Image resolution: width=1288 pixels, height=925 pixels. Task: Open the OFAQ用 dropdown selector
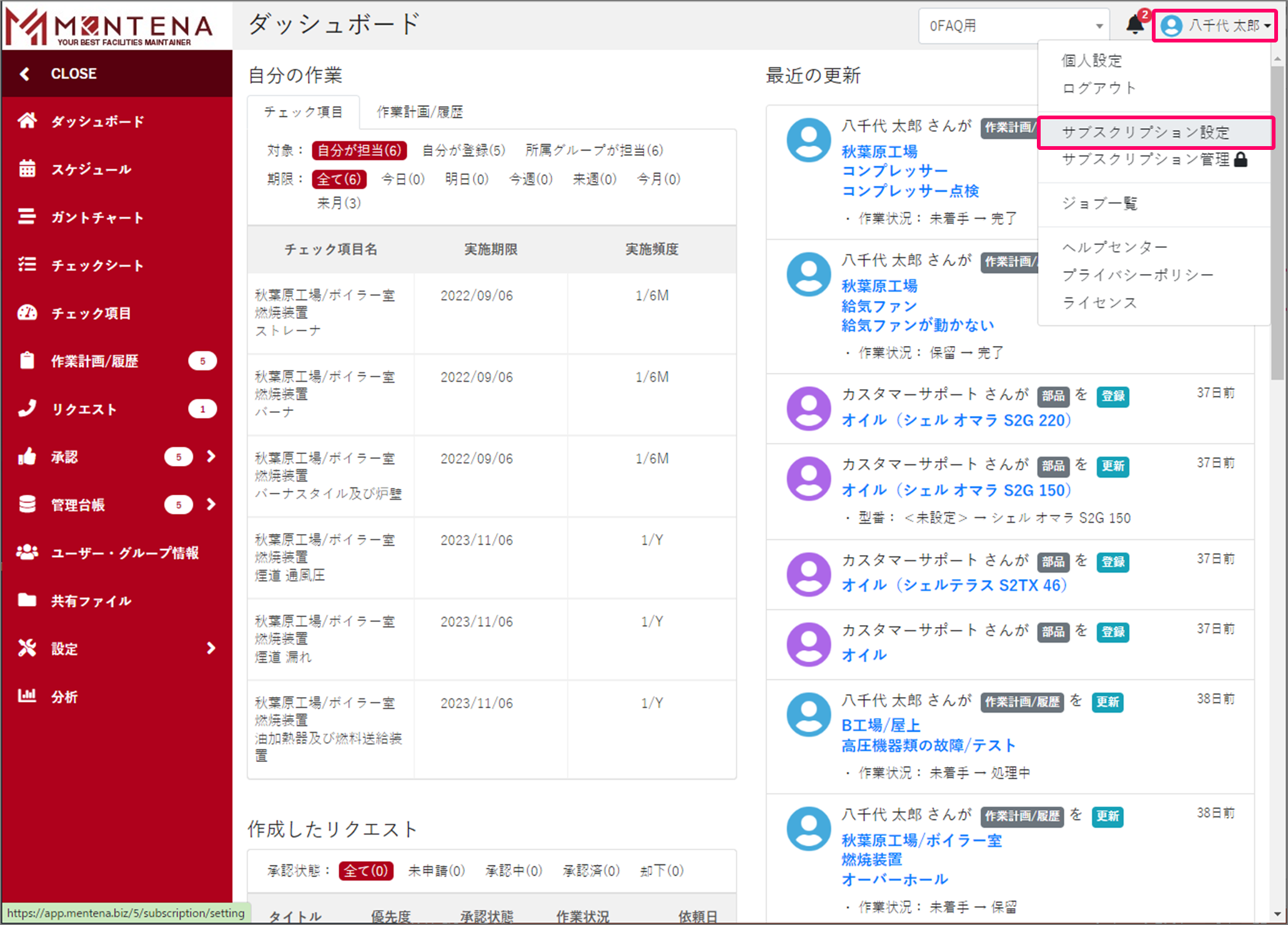click(1013, 26)
